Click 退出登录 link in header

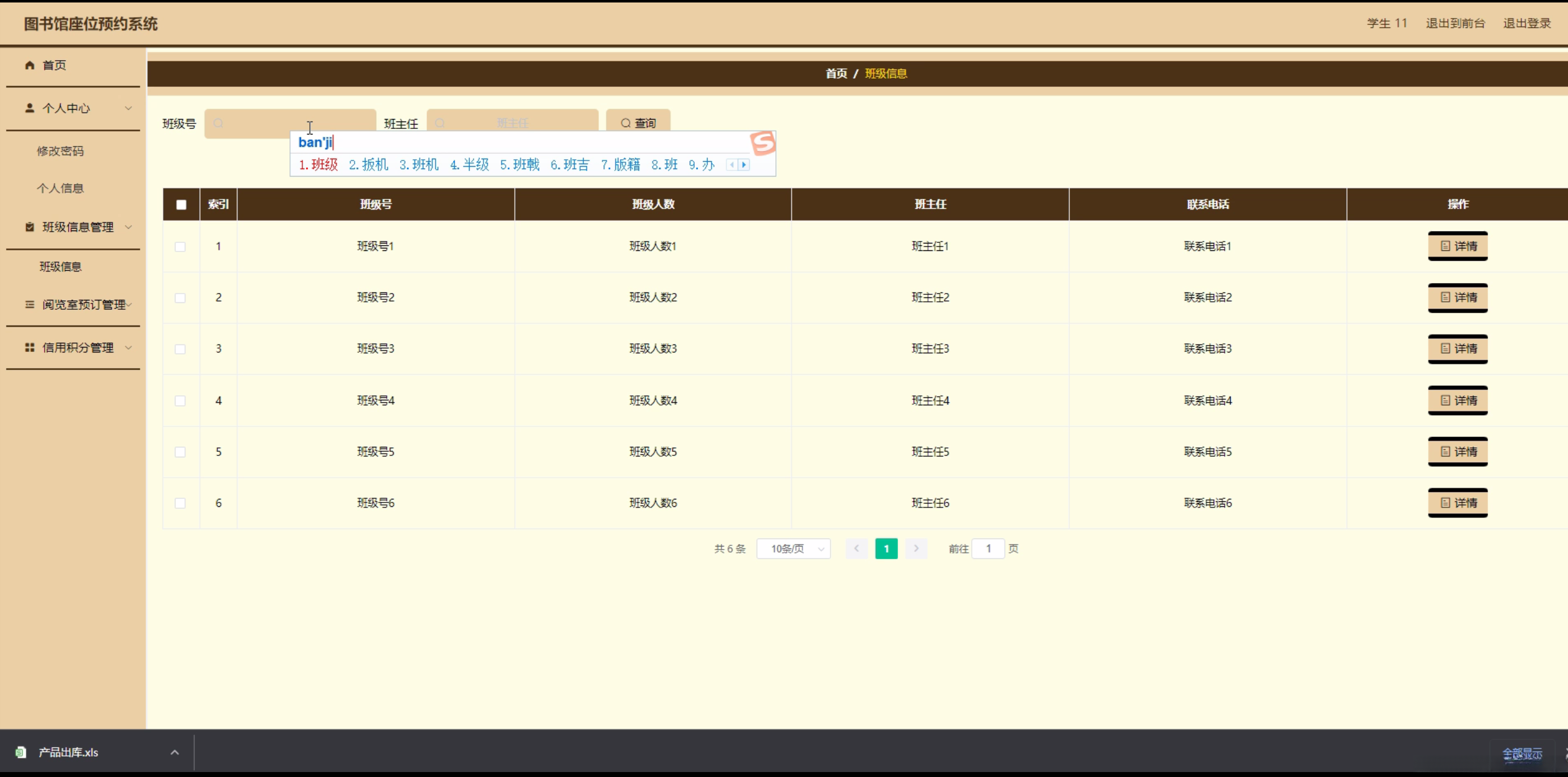pyautogui.click(x=1526, y=24)
